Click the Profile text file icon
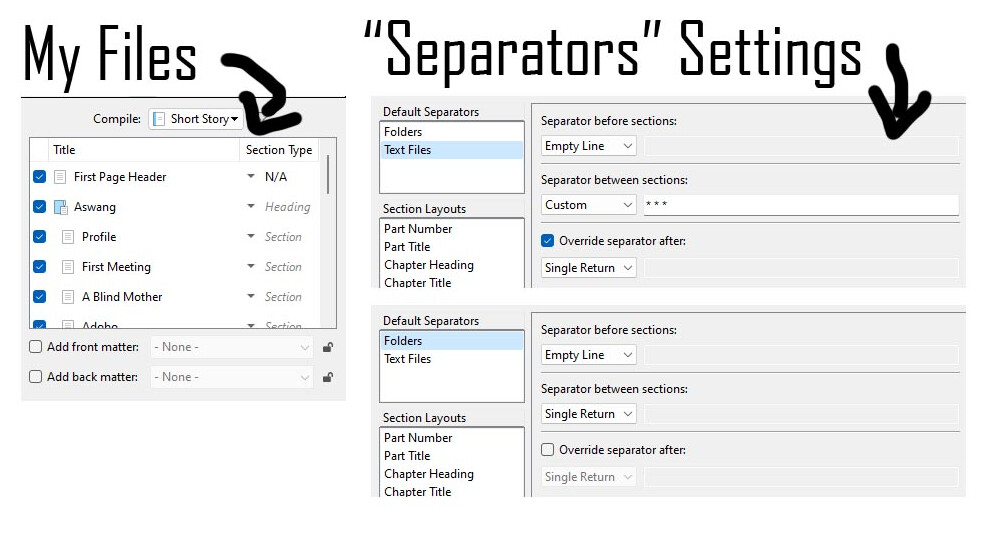 [x=68, y=237]
